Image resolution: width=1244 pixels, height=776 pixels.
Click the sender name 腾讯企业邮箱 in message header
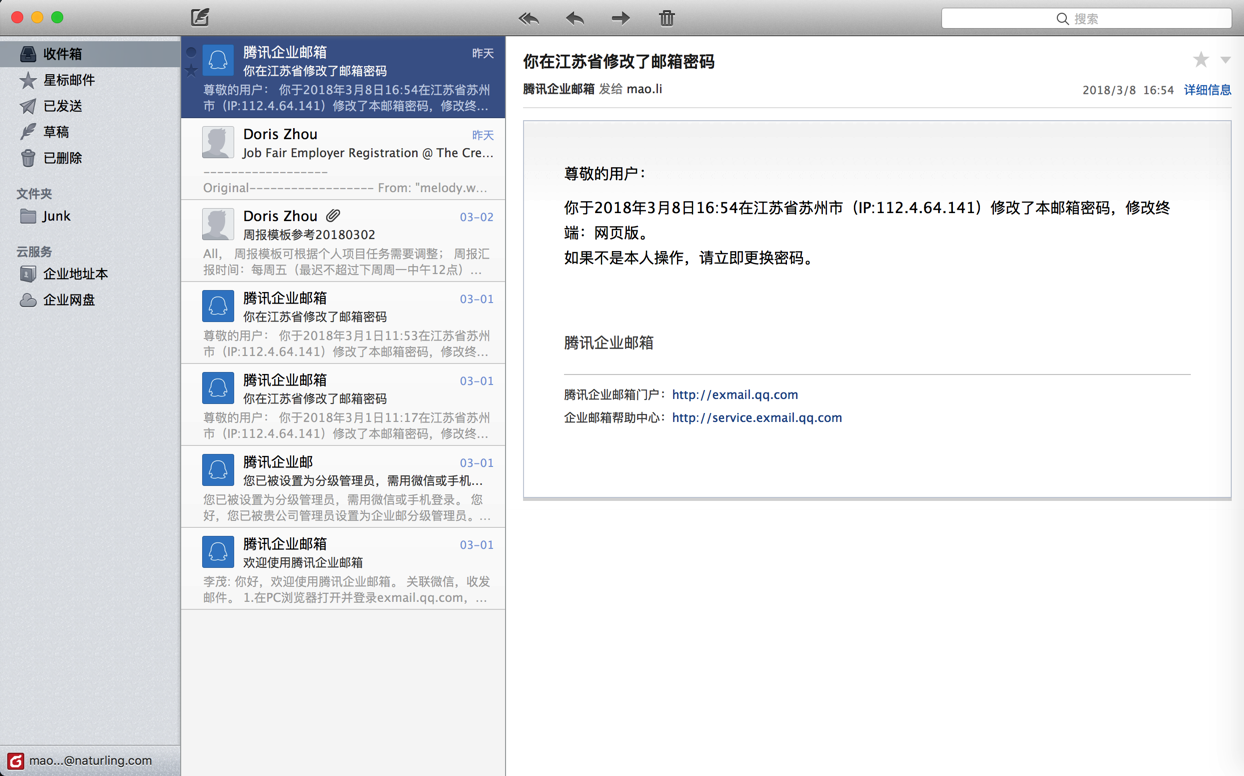click(558, 89)
